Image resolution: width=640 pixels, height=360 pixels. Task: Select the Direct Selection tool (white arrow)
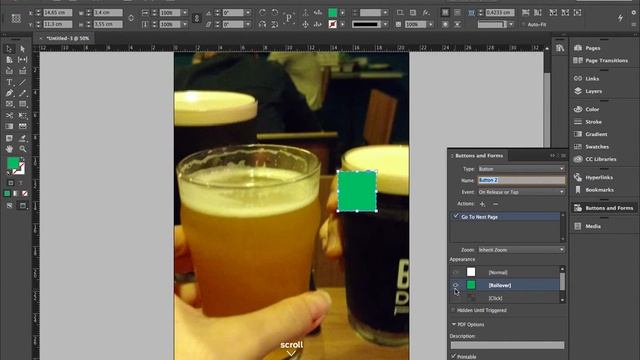pyautogui.click(x=22, y=49)
